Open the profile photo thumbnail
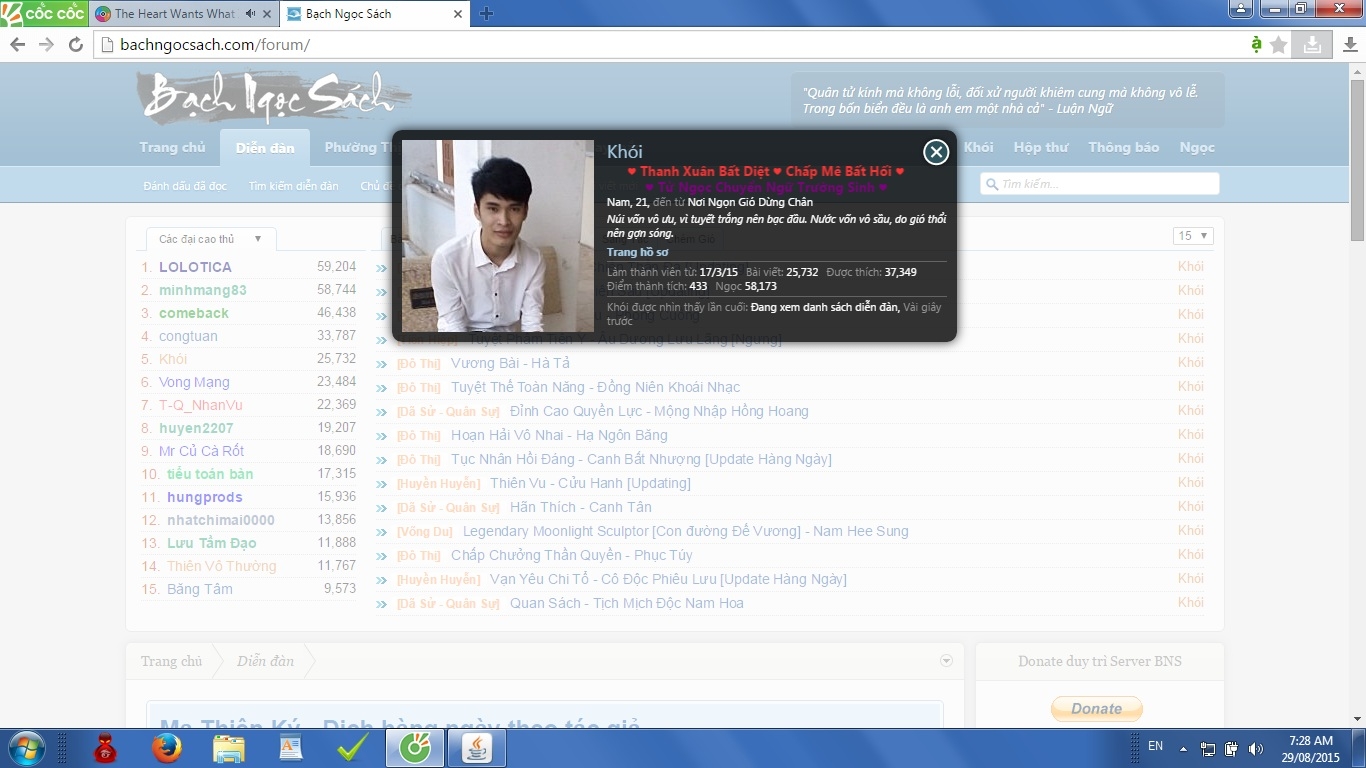1366x768 pixels. click(497, 236)
